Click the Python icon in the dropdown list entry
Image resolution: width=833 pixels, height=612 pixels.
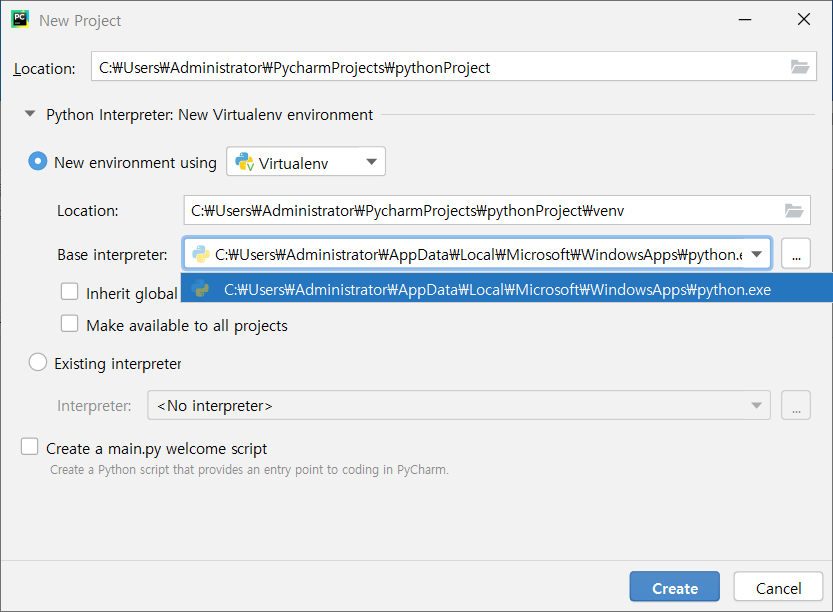[x=201, y=289]
